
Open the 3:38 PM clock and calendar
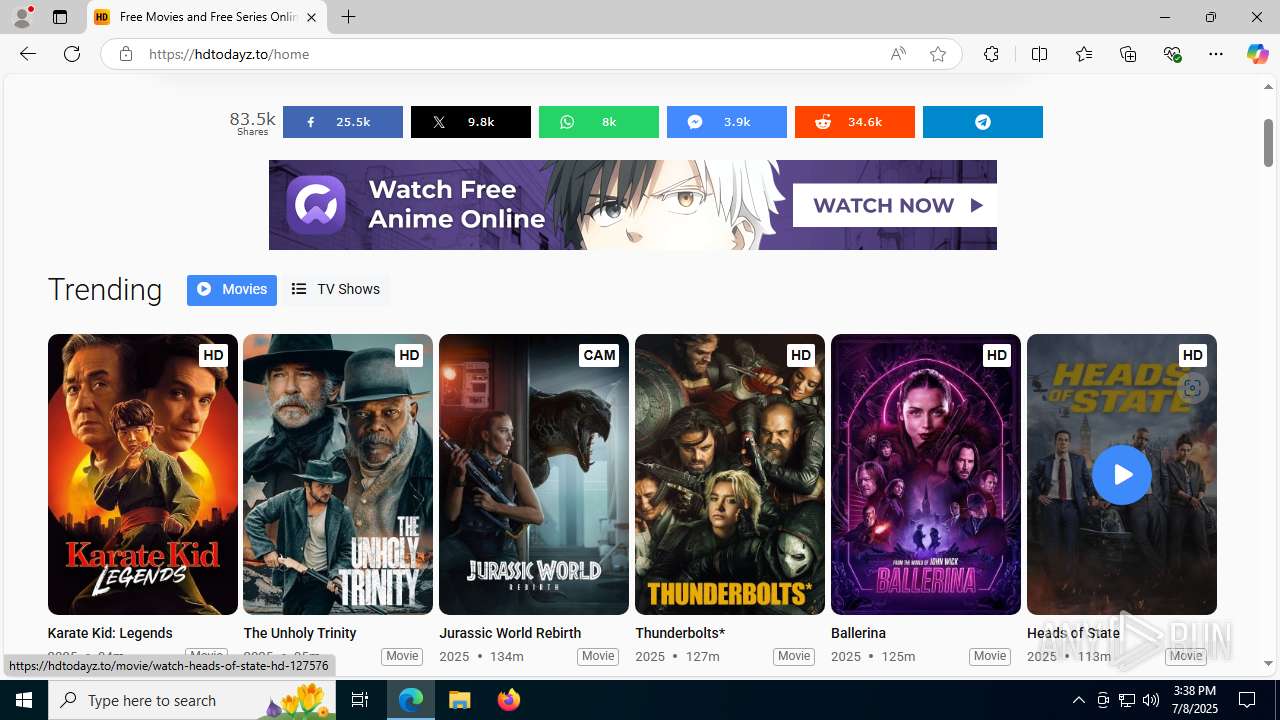pos(1194,700)
